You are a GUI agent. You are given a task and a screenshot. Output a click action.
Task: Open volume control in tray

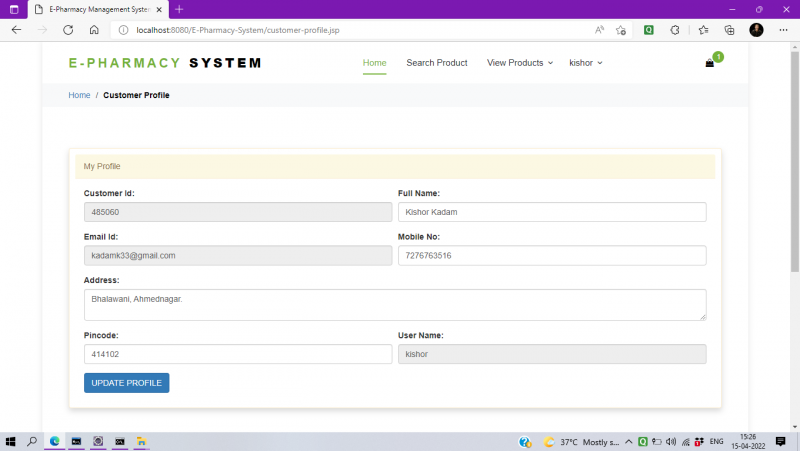tap(671, 442)
